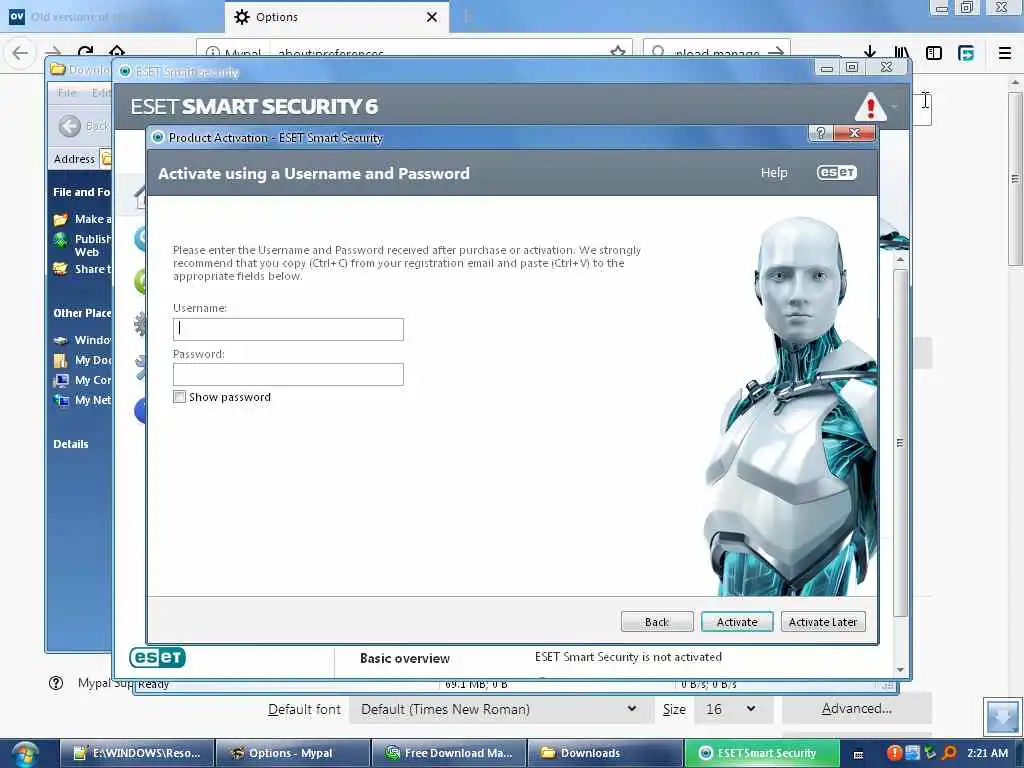1024x768 pixels.
Task: Click the green check tray icon
Action: [930, 753]
